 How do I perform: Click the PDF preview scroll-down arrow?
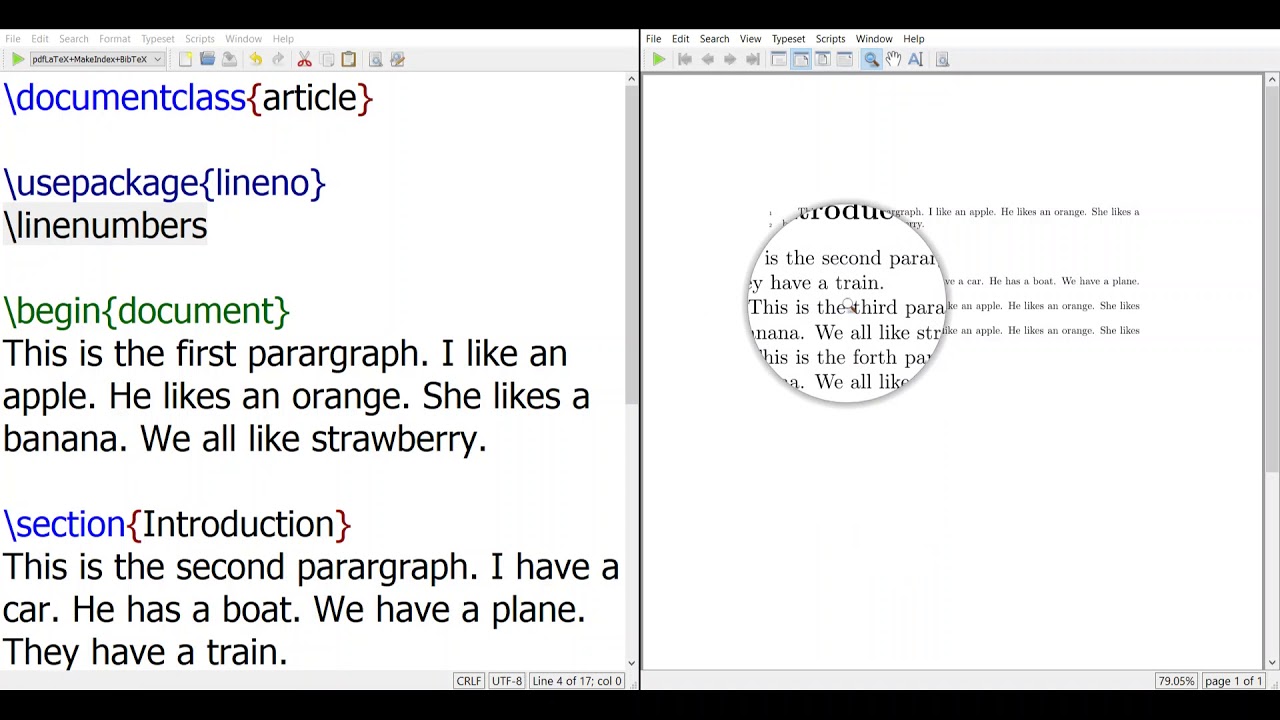tap(1272, 662)
